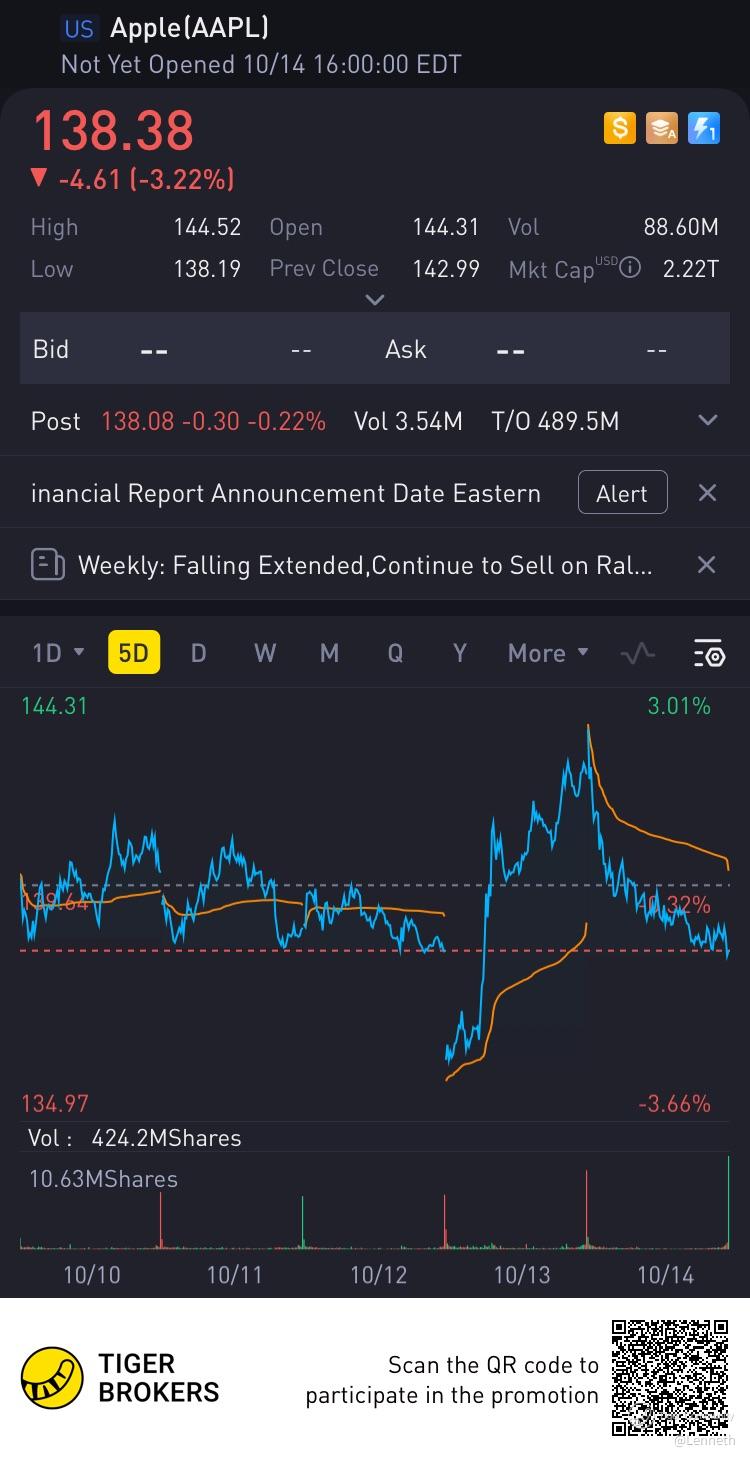Tap the yellow dollar sign badge icon
Screen dimensions: 750x1458
tap(619, 128)
